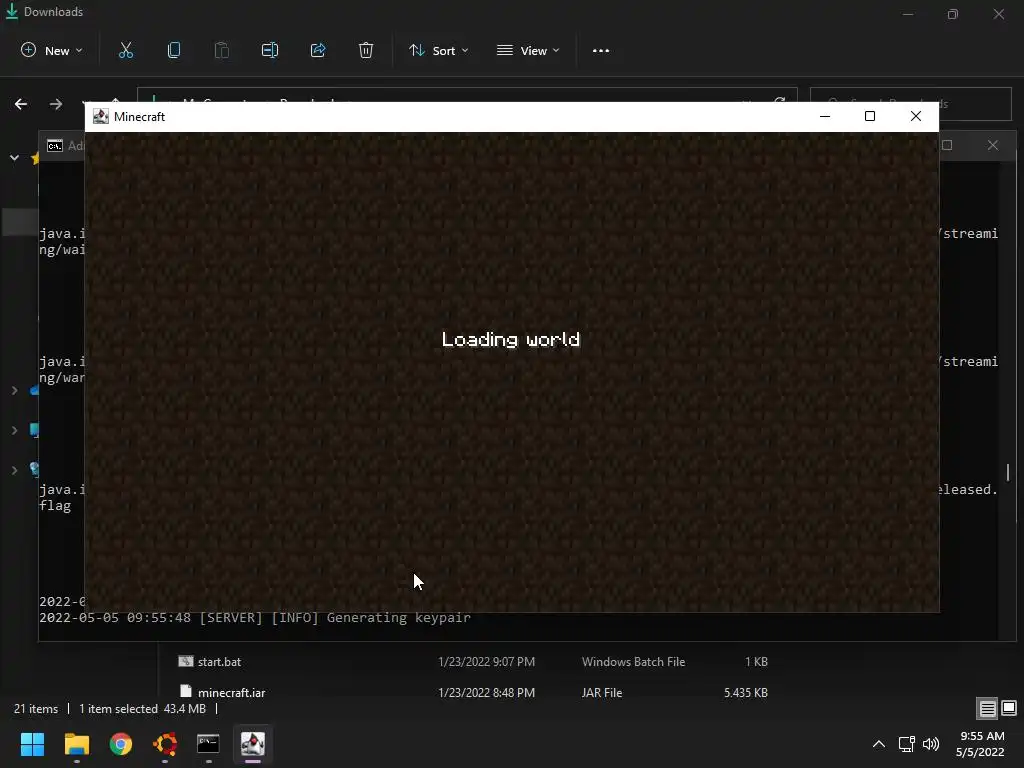Image resolution: width=1024 pixels, height=768 pixels.
Task: Open the Windows Start menu
Action: (x=32, y=744)
